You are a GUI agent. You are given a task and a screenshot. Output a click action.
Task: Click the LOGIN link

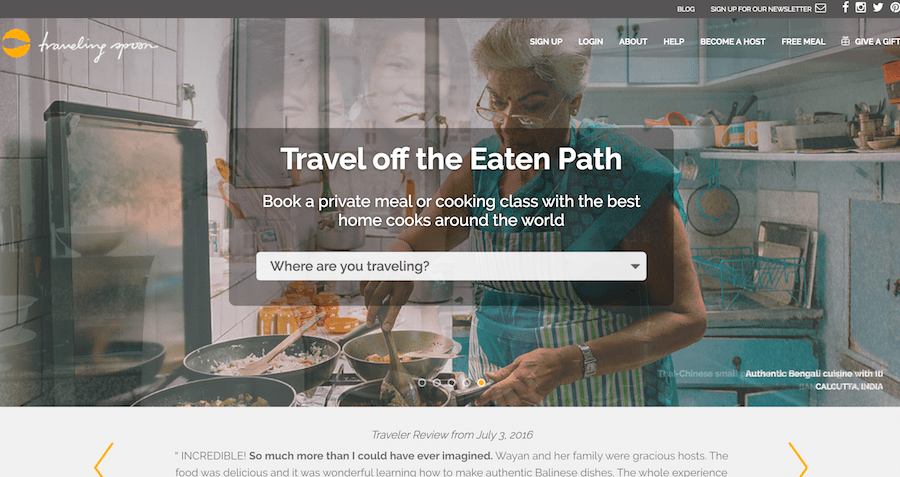591,42
